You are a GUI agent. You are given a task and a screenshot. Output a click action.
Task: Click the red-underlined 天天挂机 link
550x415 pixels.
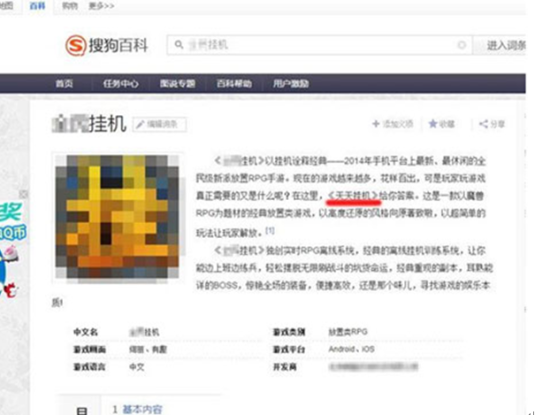354,195
